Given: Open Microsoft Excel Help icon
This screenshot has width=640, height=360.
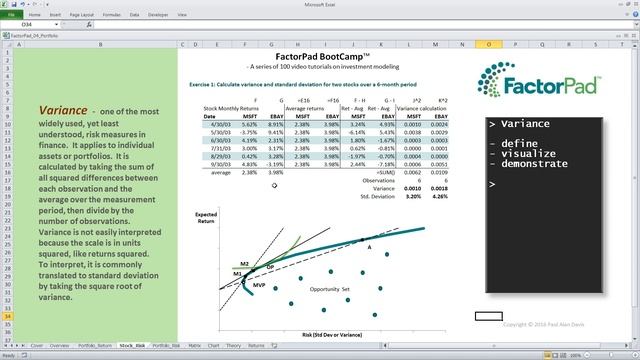Looking at the screenshot, I should [x=636, y=14].
